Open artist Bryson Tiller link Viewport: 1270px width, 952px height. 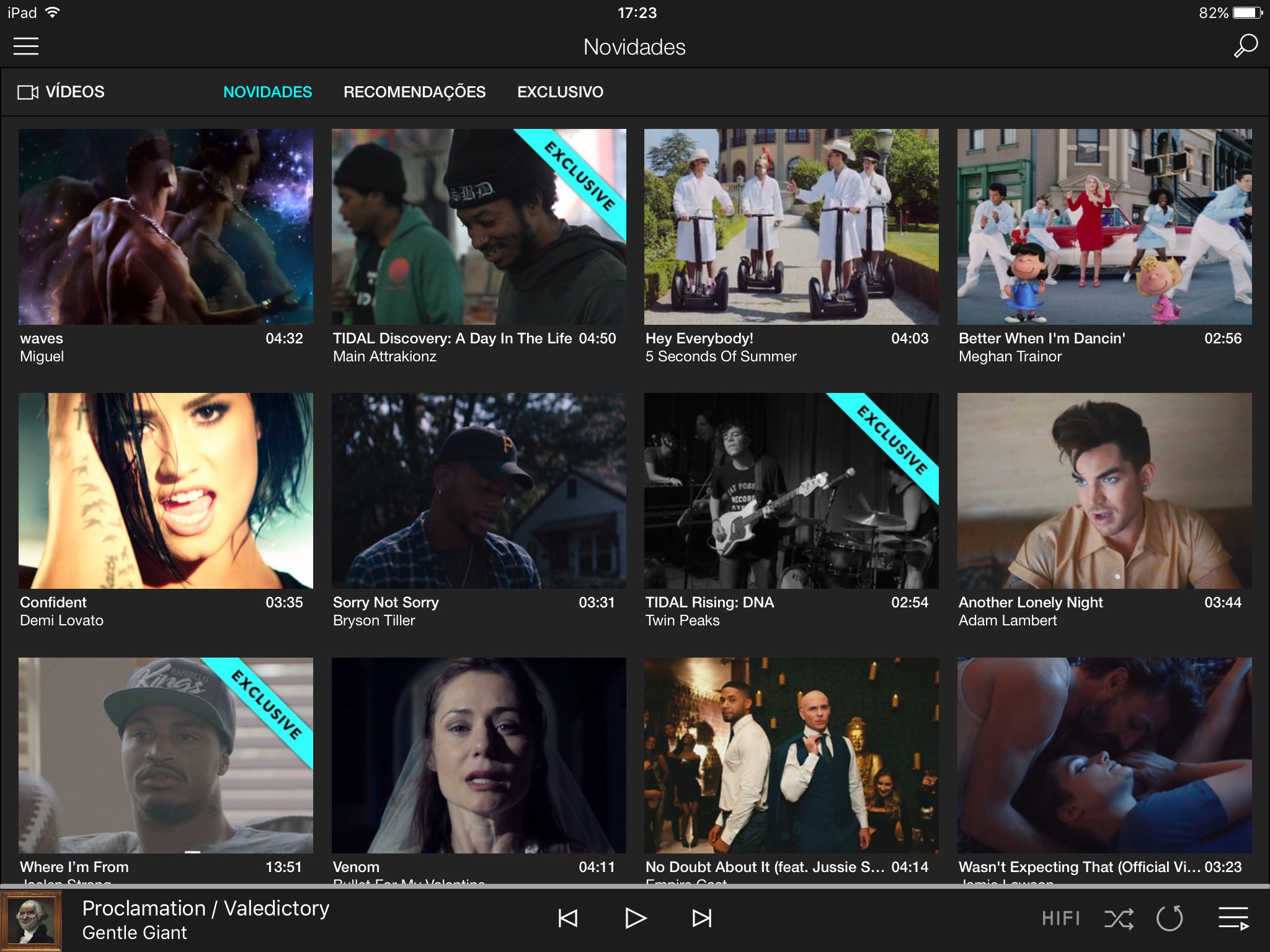[374, 620]
